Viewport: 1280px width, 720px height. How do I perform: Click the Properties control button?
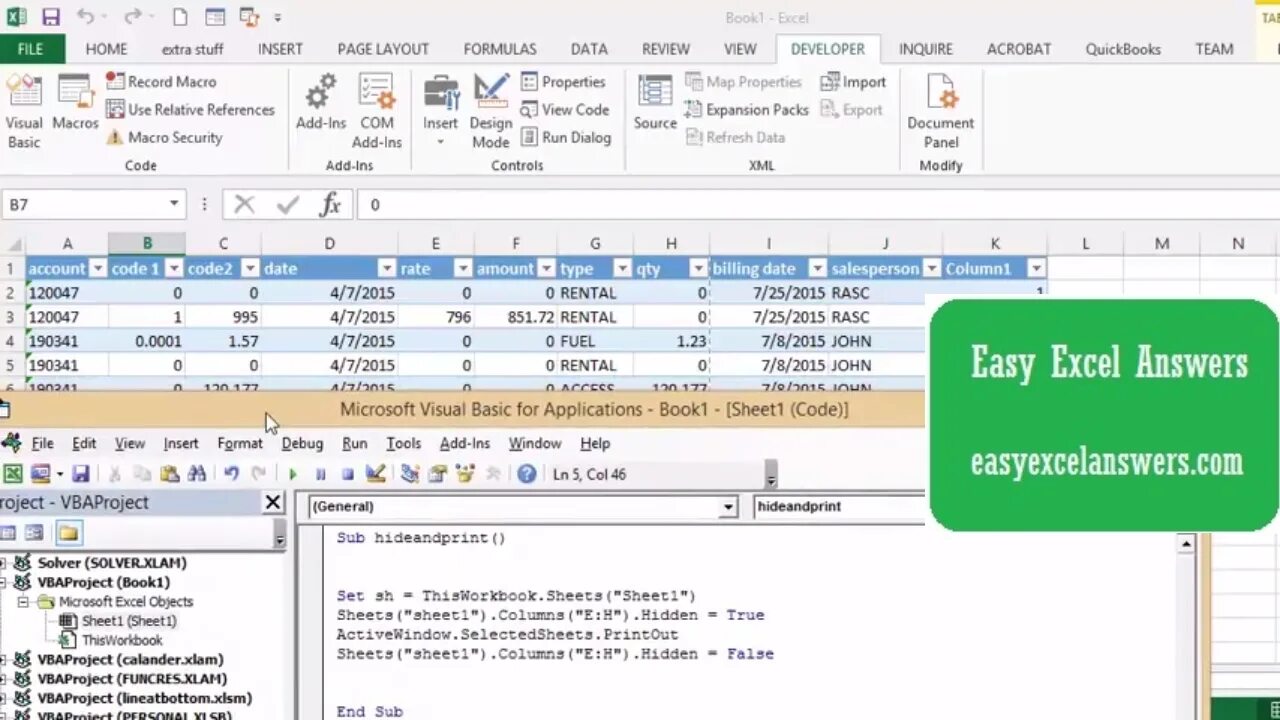click(563, 82)
